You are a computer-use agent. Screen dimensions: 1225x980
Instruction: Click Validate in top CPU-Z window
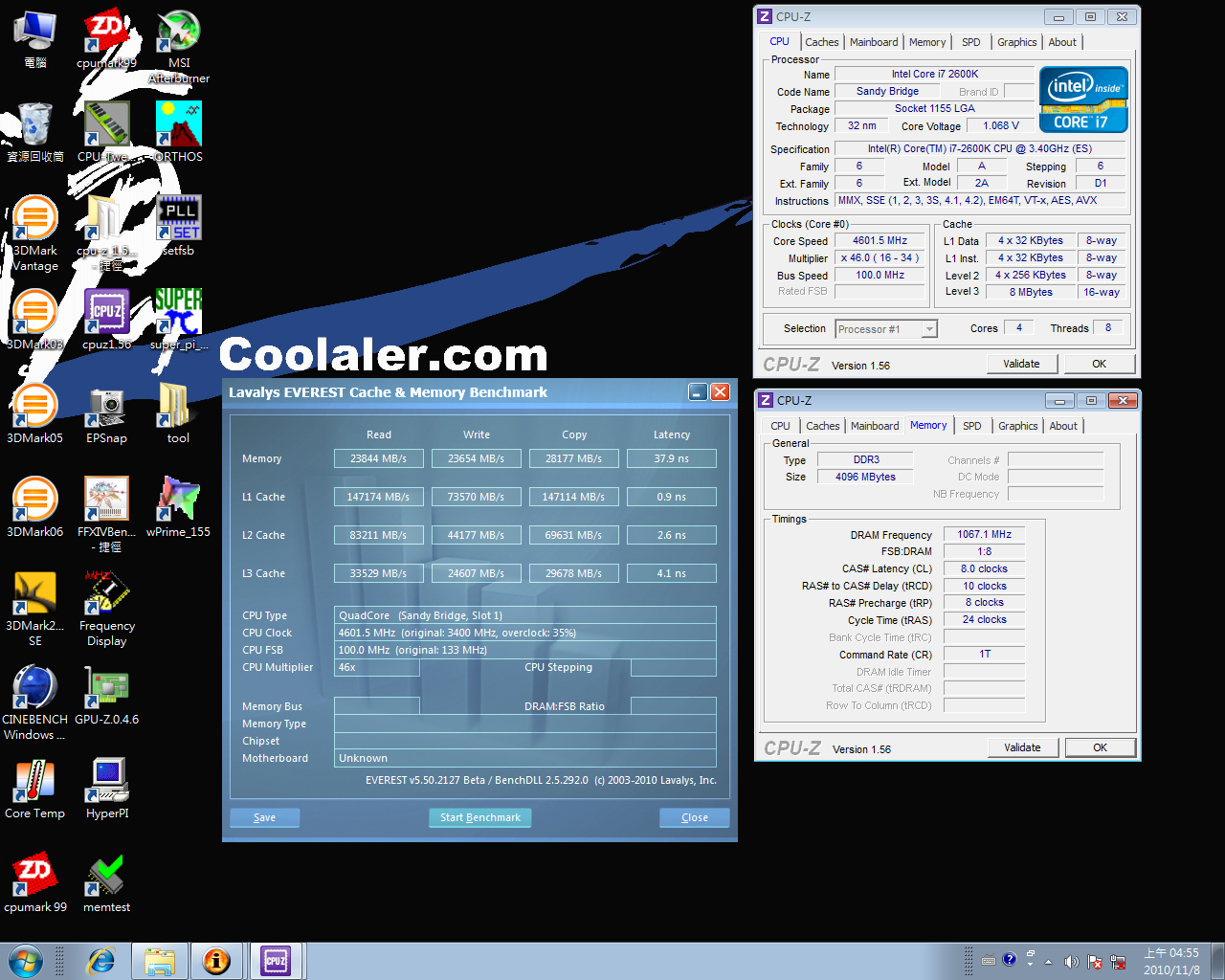click(1021, 364)
